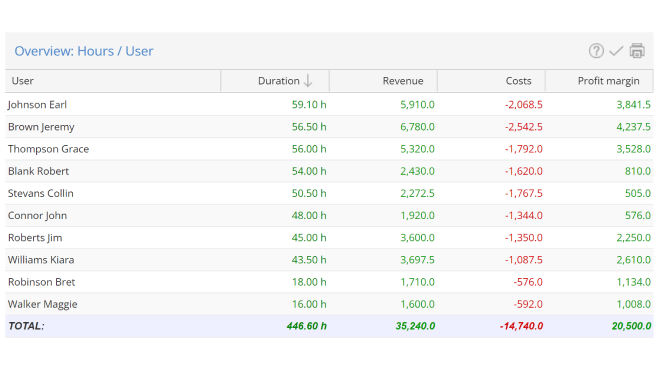
Task: Click the 48.00 h duration value
Action: [309, 216]
